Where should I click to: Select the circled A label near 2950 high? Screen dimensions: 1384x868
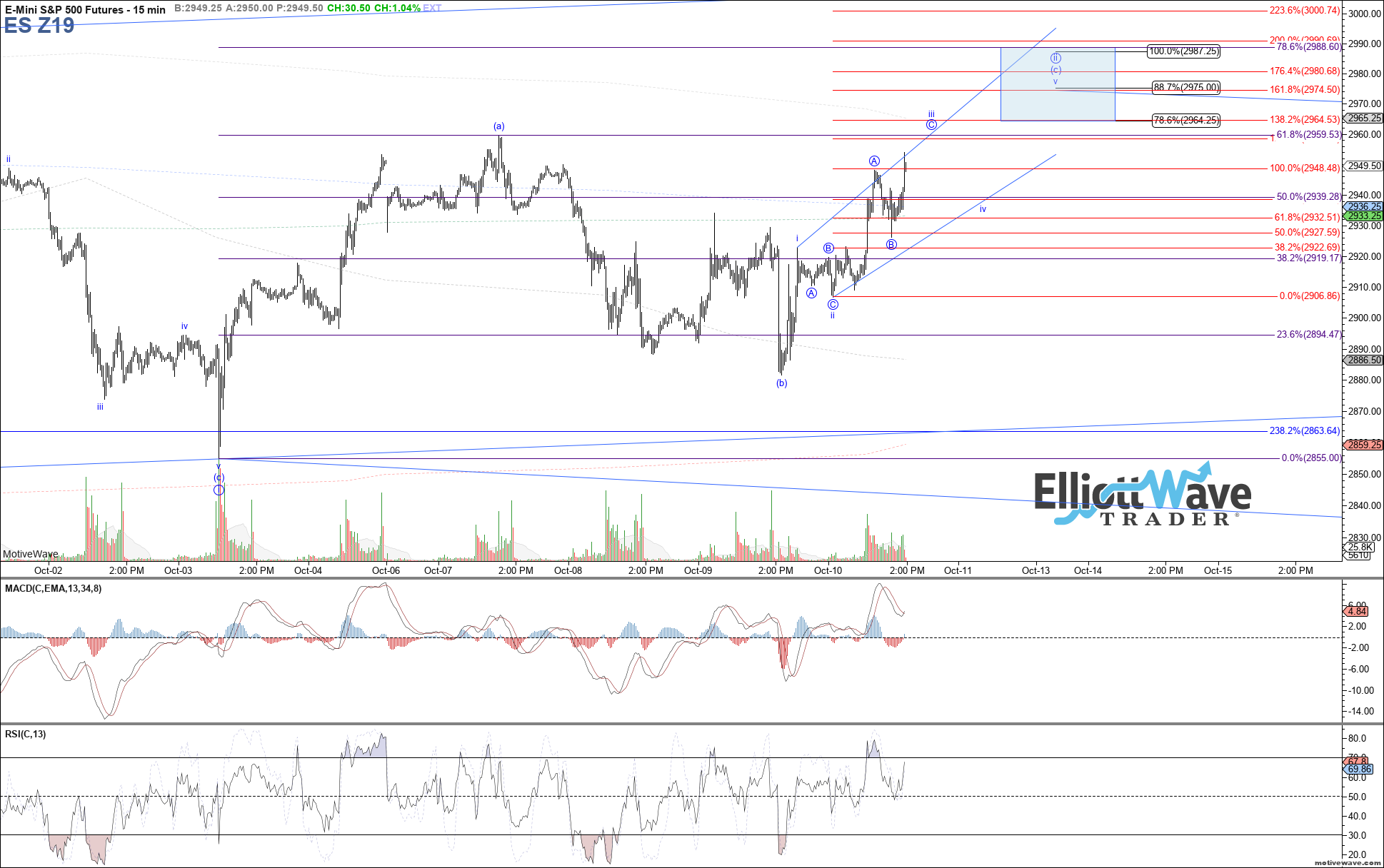(874, 161)
